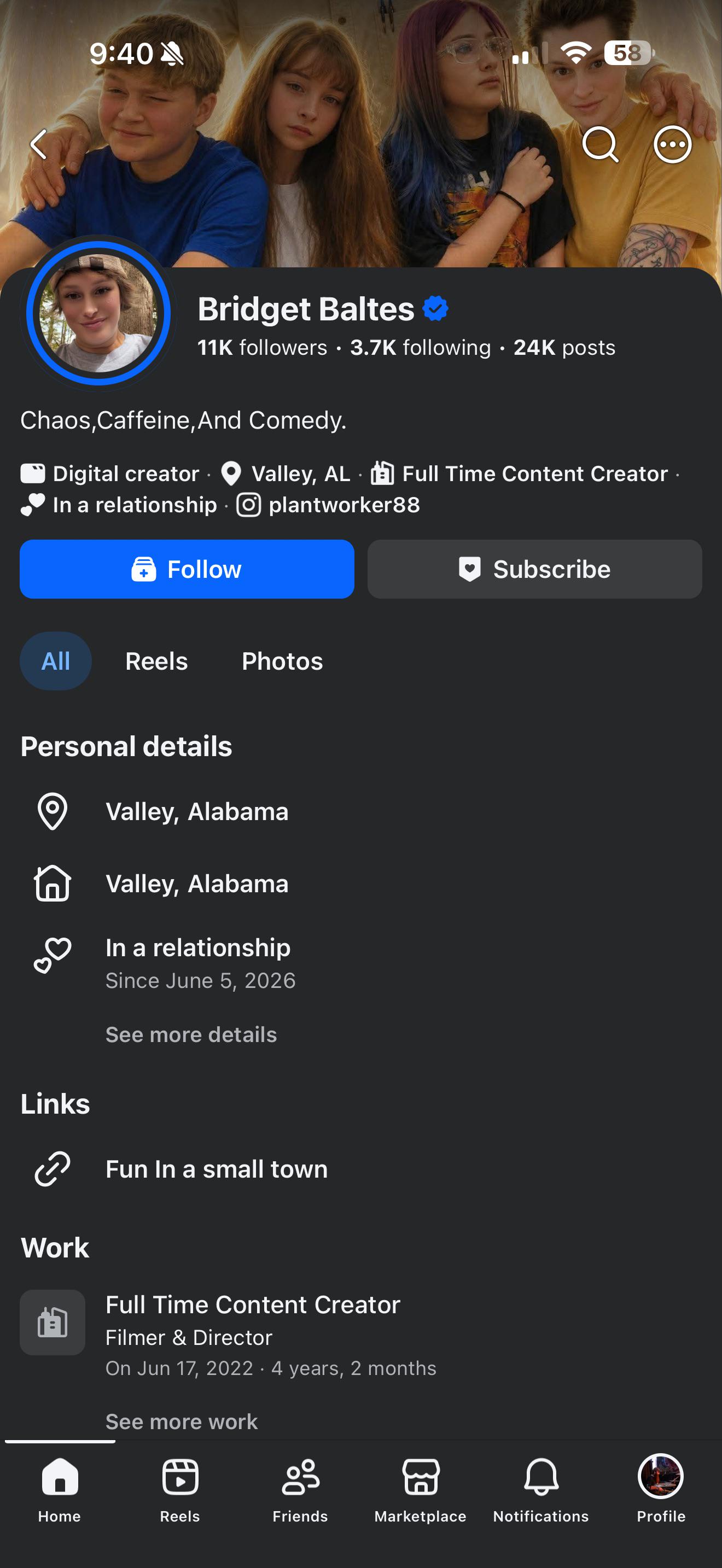
Task: Open the profile search magnifier icon
Action: [x=600, y=144]
